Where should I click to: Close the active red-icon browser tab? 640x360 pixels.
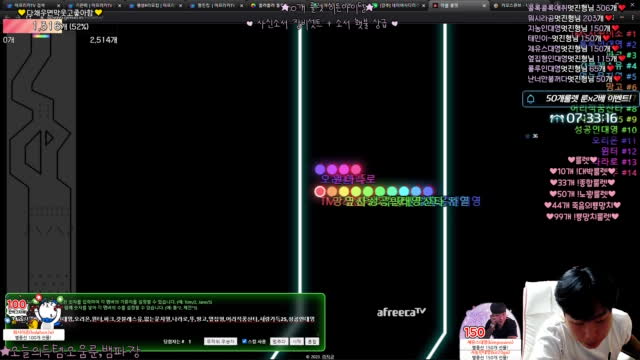pos(484,6)
